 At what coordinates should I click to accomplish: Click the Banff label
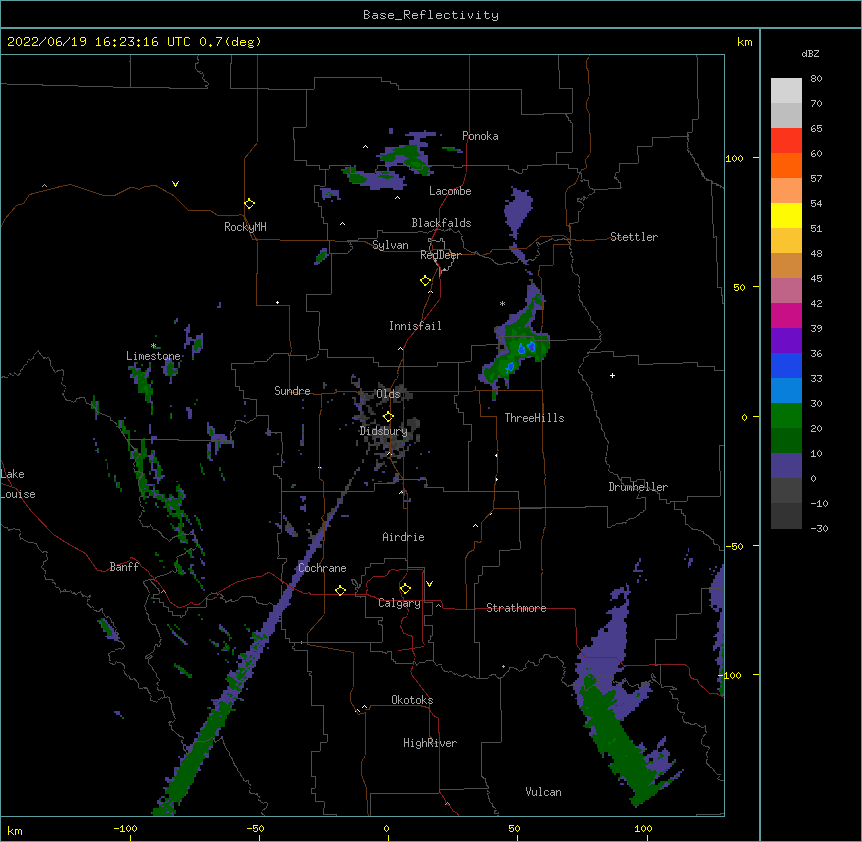pos(124,567)
